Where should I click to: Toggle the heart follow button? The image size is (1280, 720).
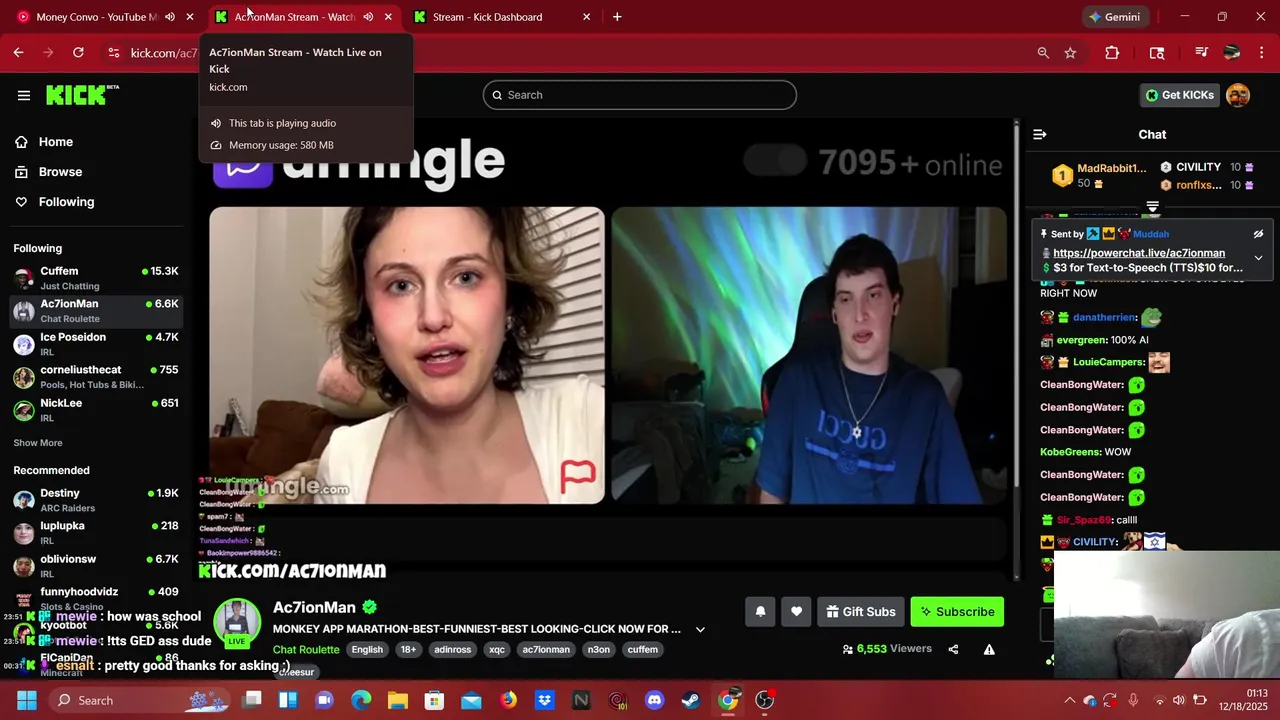click(x=796, y=612)
